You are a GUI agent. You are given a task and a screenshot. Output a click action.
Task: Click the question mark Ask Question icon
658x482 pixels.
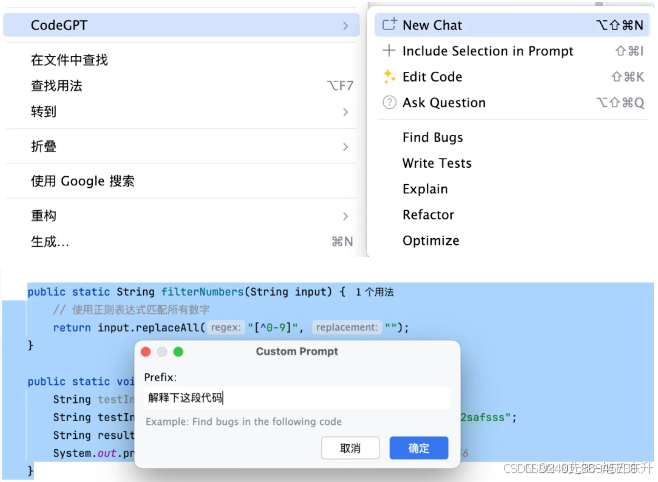tap(389, 102)
